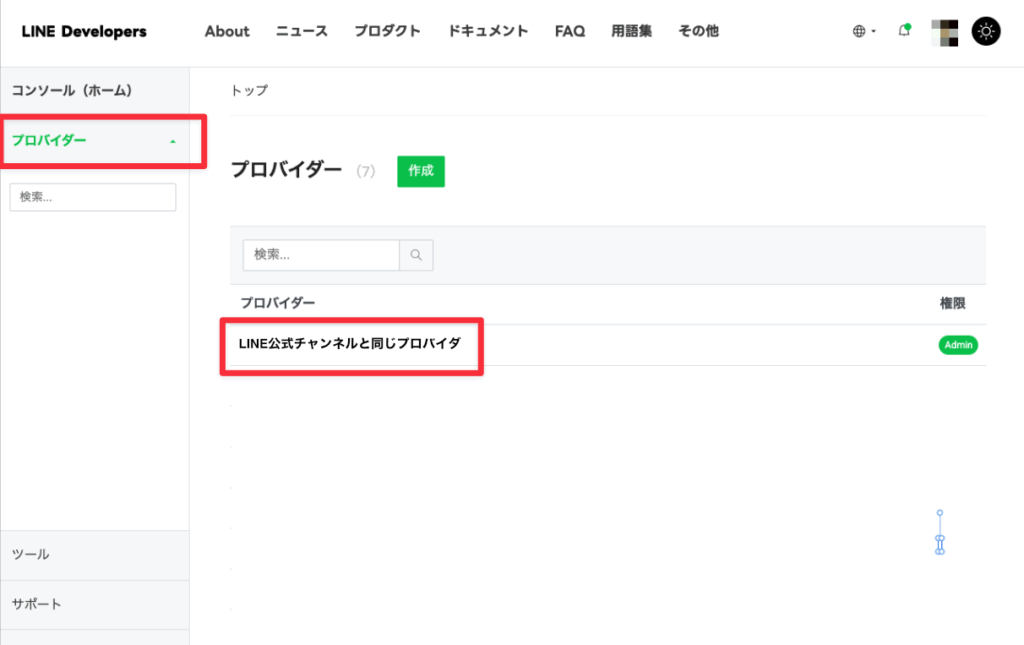Open the プロダクト menu

tap(387, 32)
